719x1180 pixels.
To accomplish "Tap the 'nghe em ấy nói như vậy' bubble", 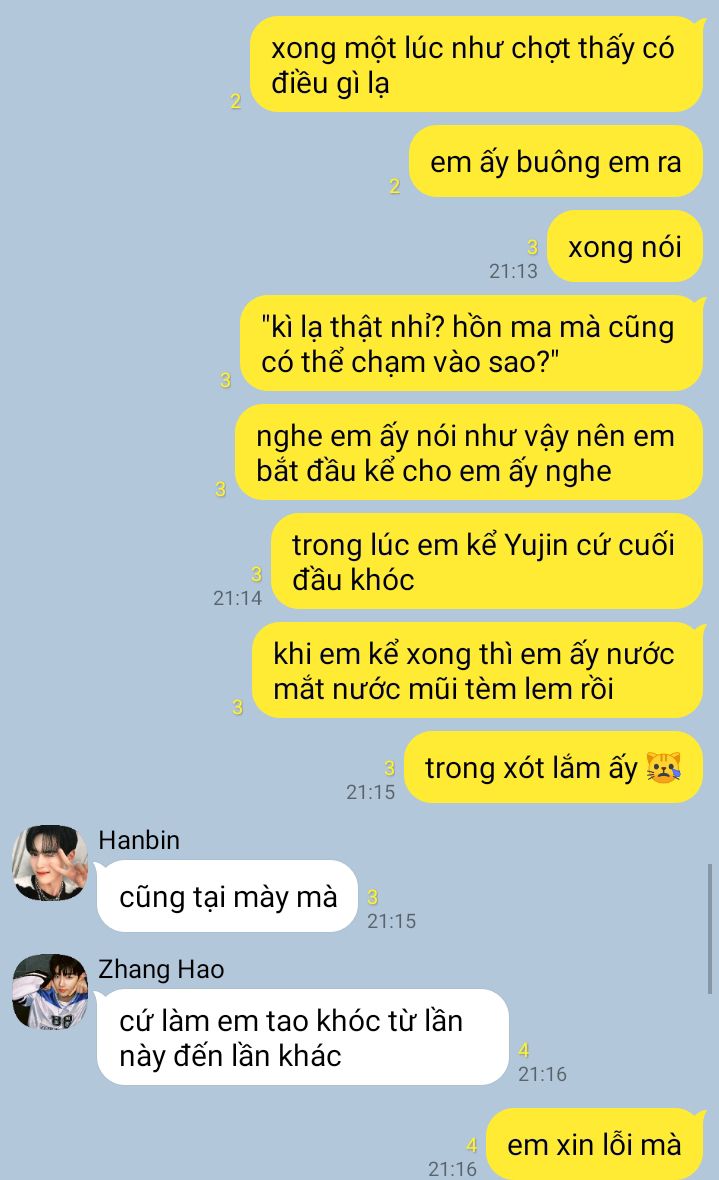I will point(469,453).
